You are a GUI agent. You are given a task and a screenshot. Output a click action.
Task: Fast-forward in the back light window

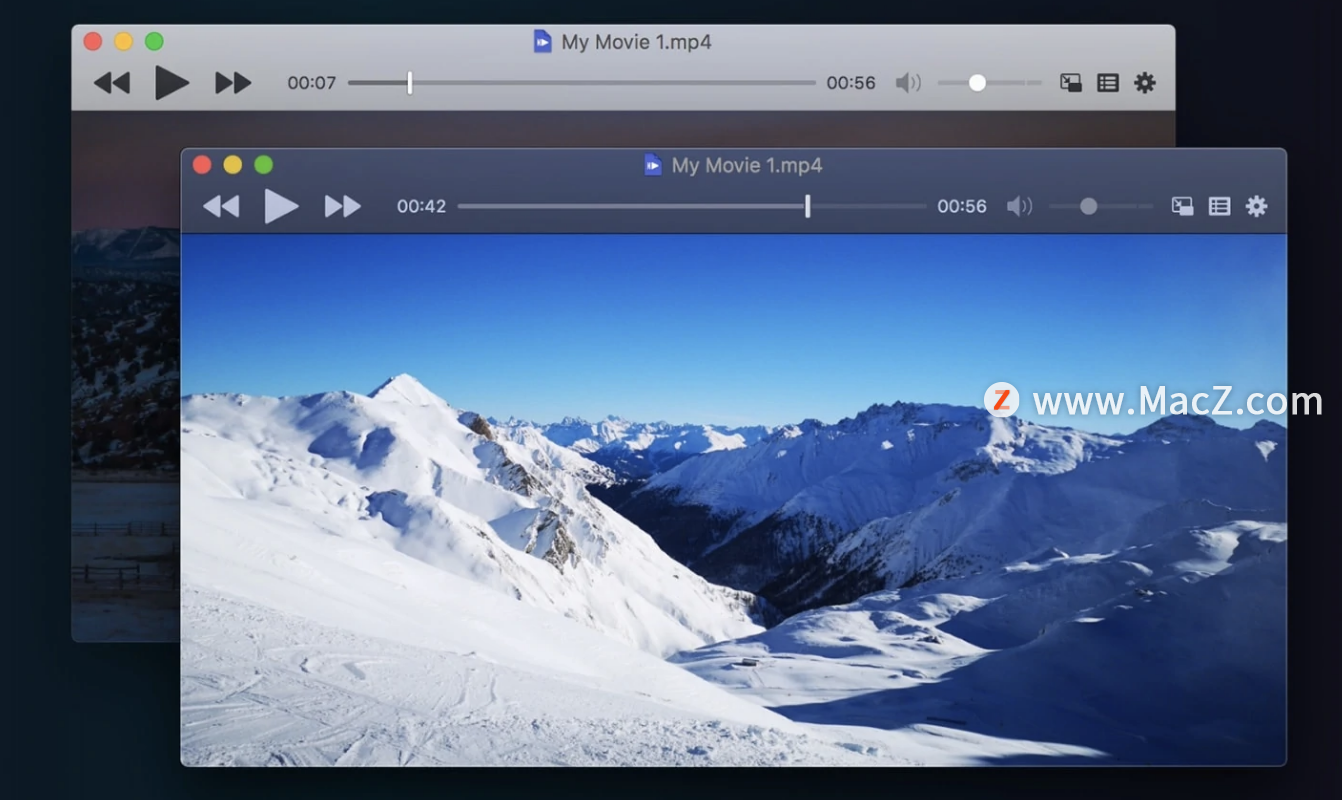point(233,83)
